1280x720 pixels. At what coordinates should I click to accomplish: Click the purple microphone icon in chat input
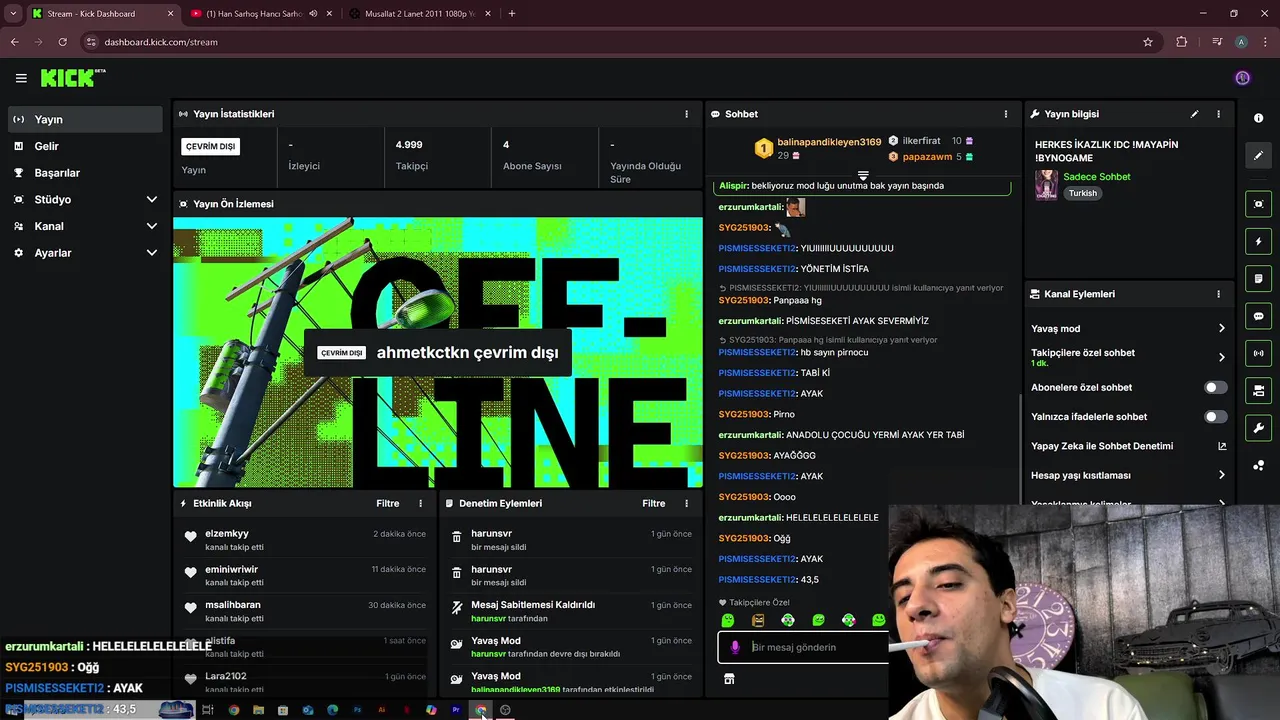point(735,647)
